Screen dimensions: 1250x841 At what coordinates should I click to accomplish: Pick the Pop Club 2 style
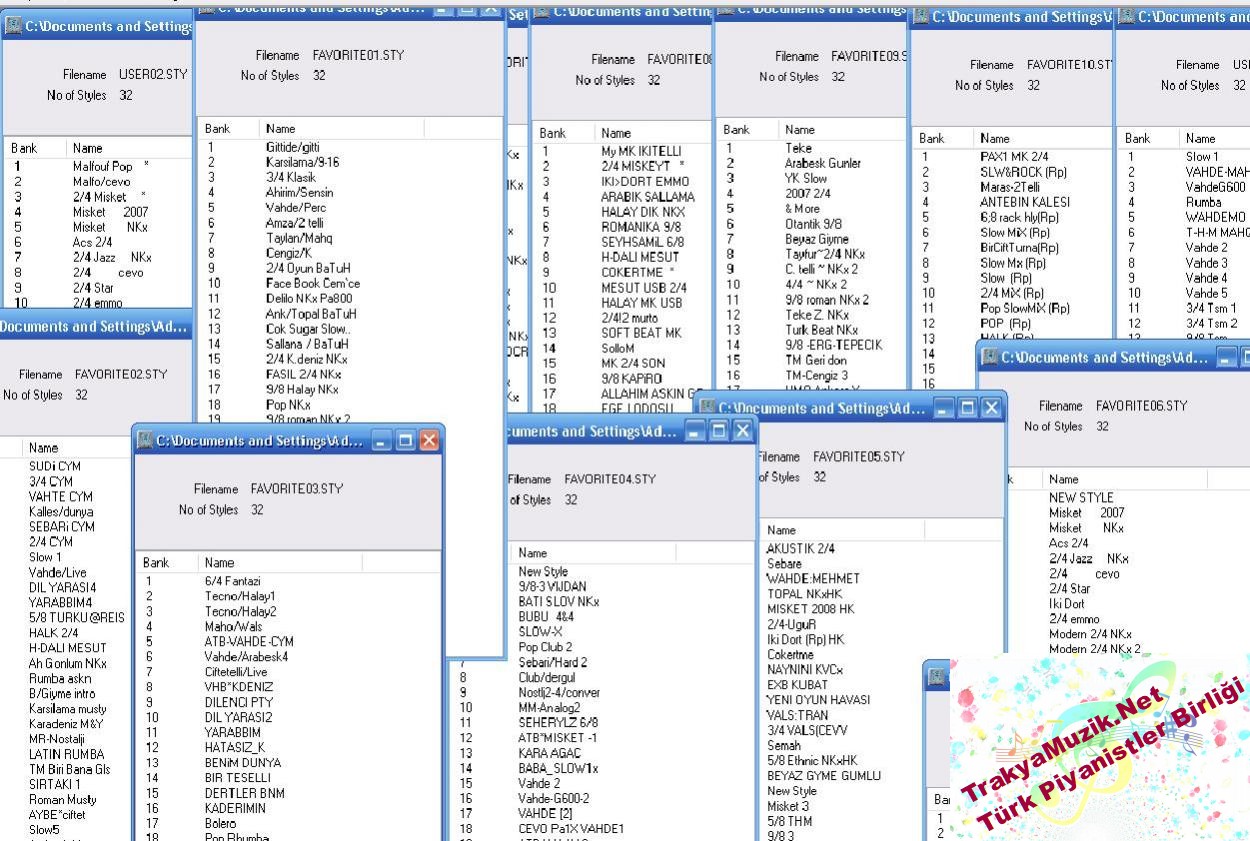coord(545,647)
